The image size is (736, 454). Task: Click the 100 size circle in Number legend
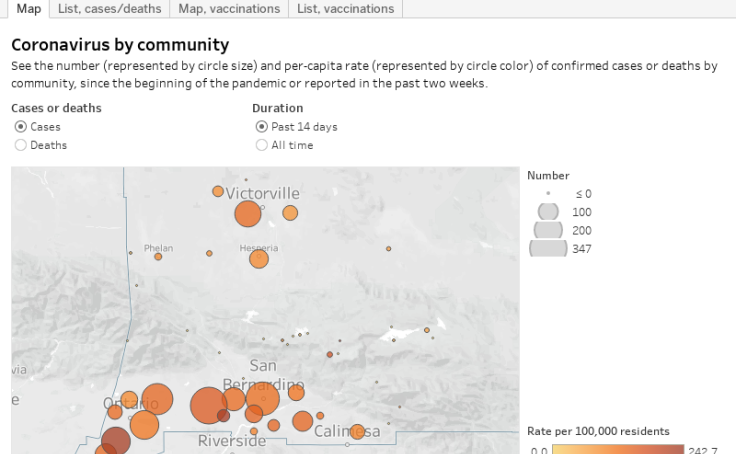[x=548, y=212]
